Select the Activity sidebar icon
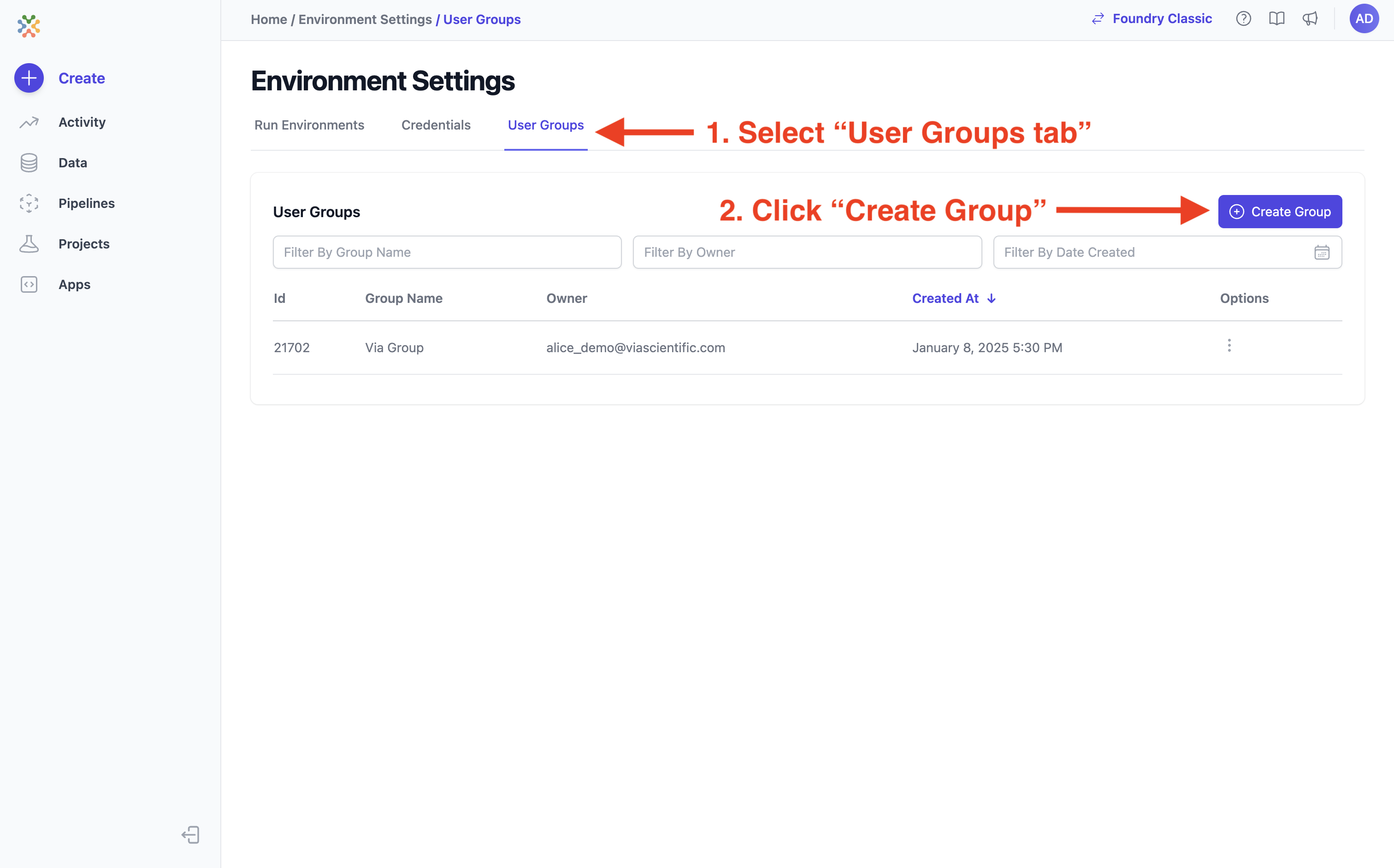1394x868 pixels. (x=29, y=122)
